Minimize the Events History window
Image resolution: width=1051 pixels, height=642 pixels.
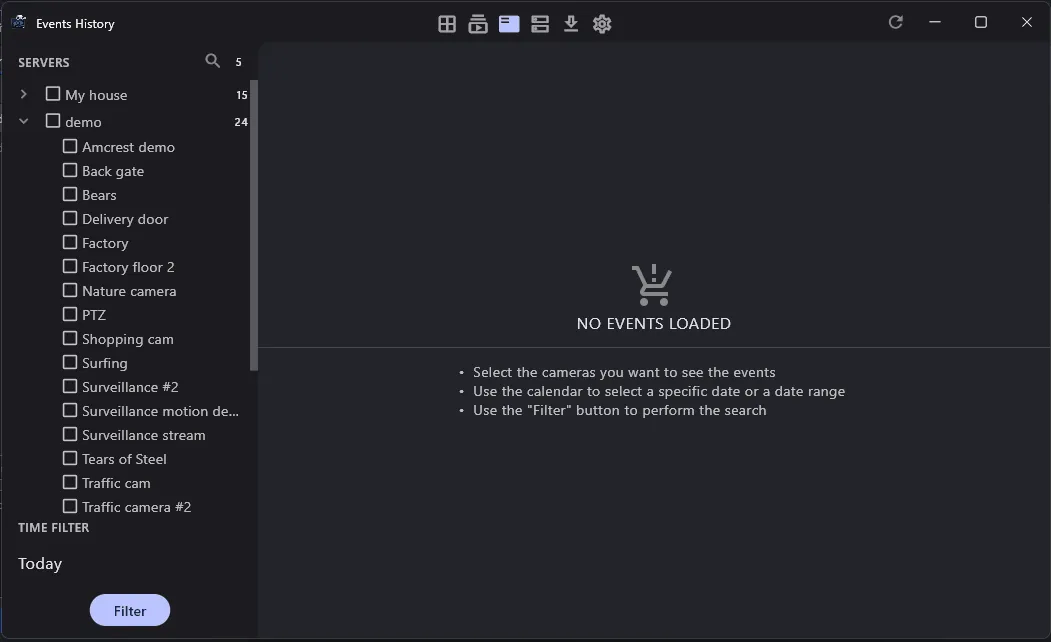[x=935, y=22]
